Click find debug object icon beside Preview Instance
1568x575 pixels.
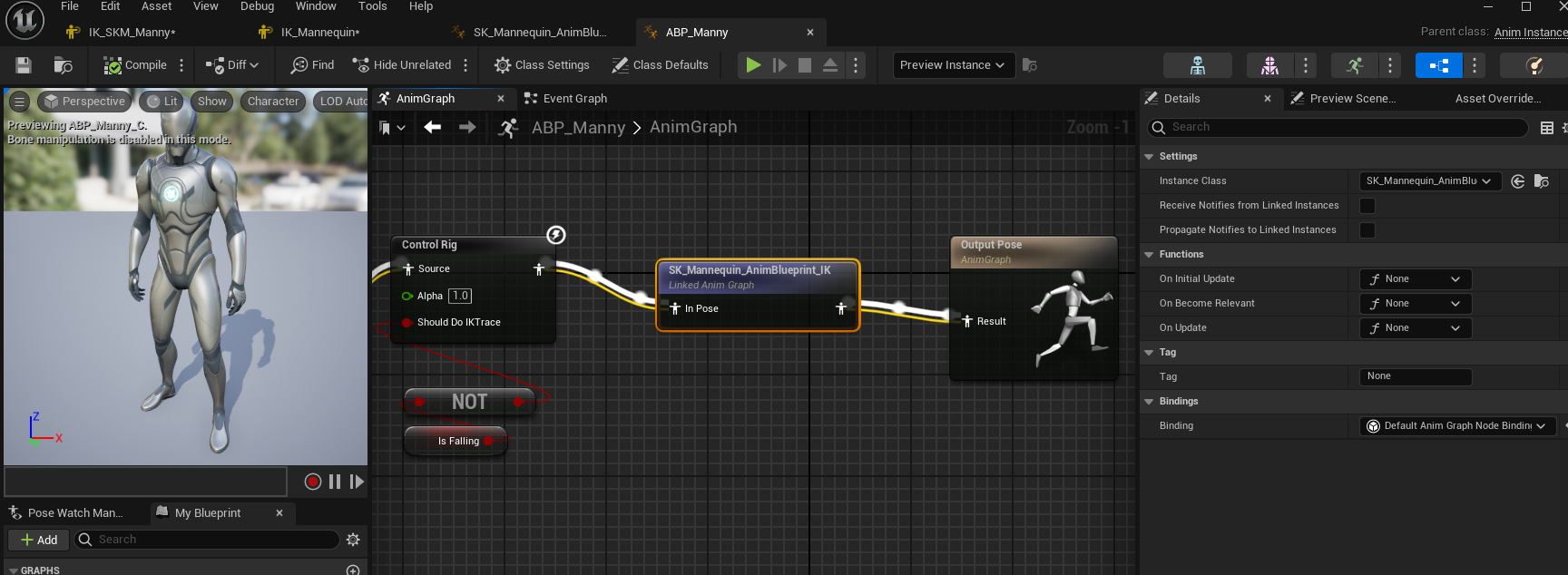[x=1030, y=65]
